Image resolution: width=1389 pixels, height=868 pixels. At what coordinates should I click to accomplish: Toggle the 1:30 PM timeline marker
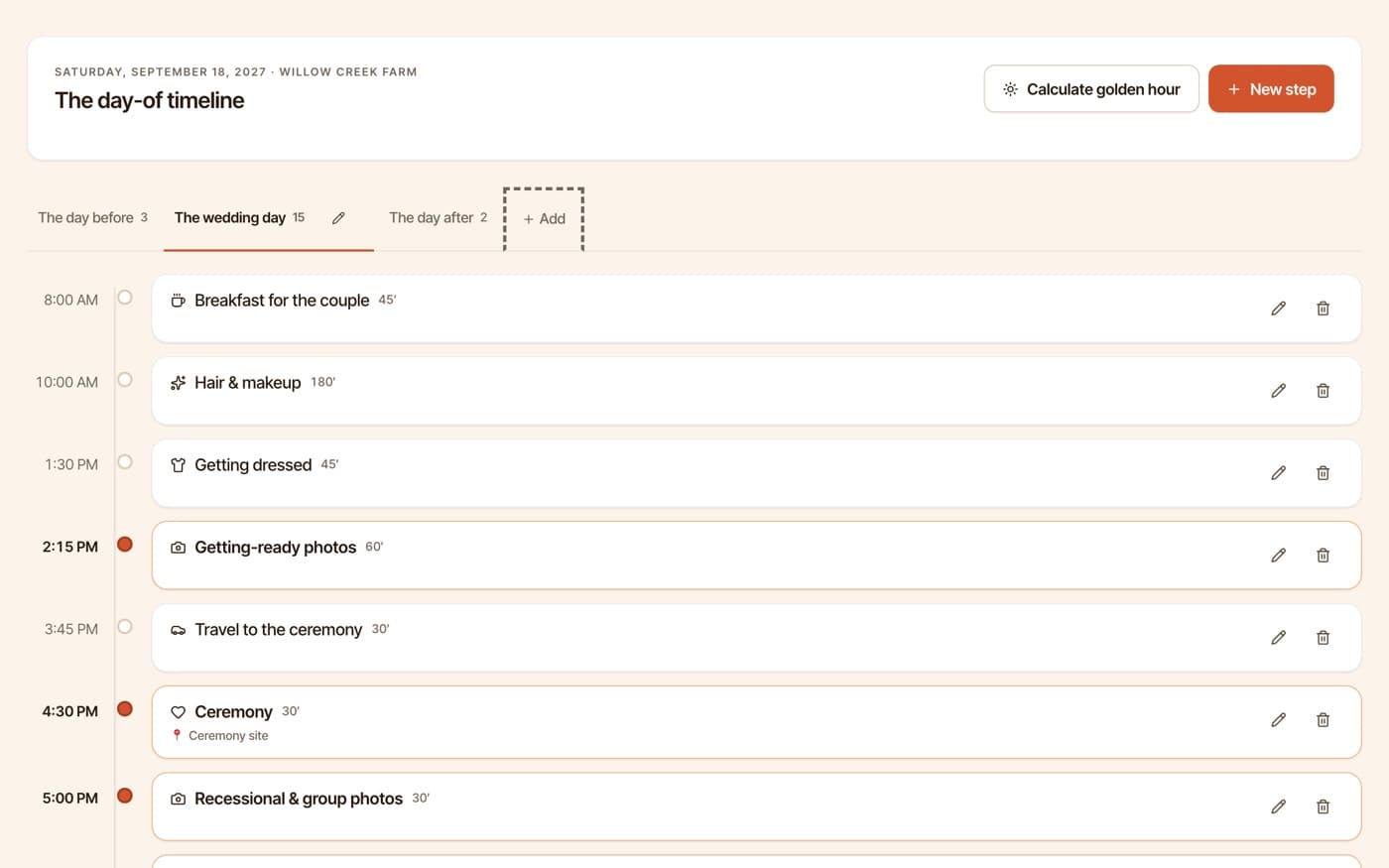click(x=125, y=461)
